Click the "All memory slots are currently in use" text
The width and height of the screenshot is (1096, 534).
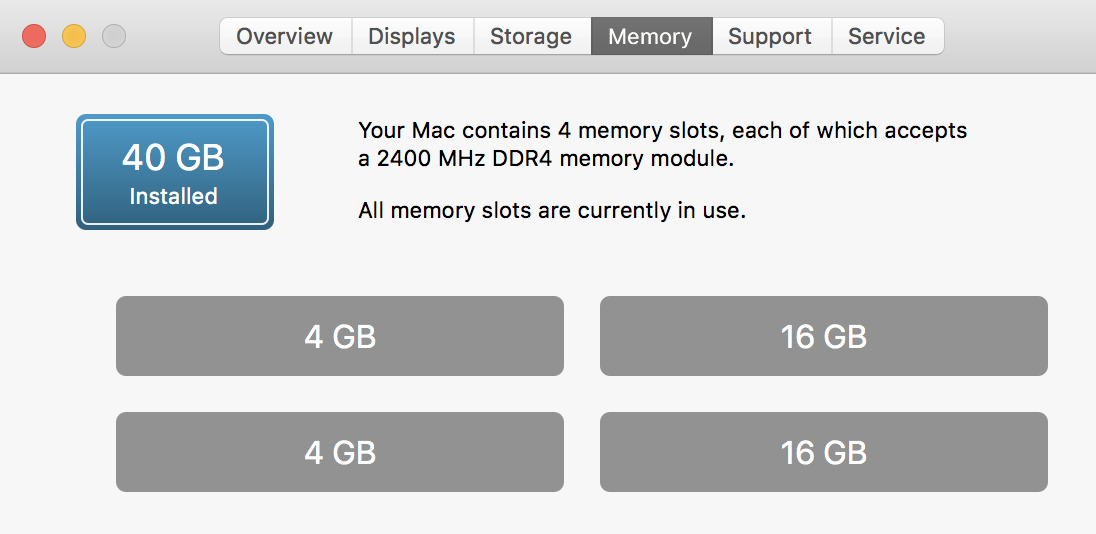(552, 211)
